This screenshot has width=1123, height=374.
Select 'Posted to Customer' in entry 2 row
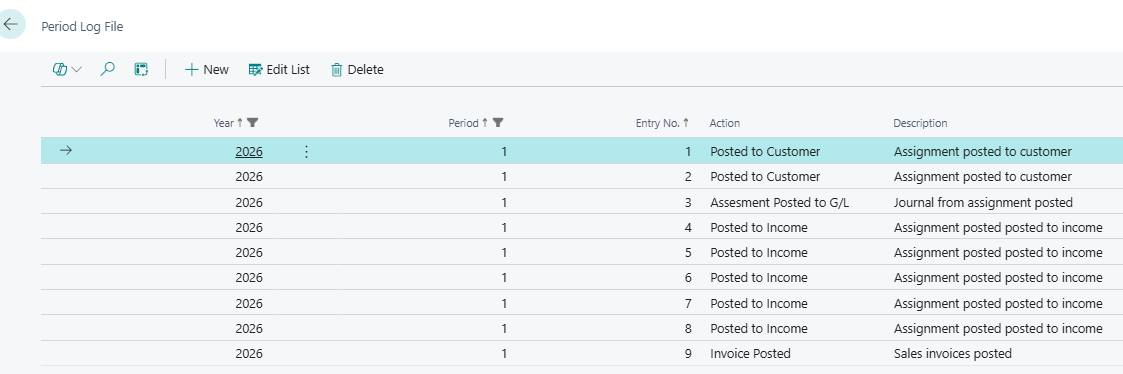pyautogui.click(x=765, y=176)
